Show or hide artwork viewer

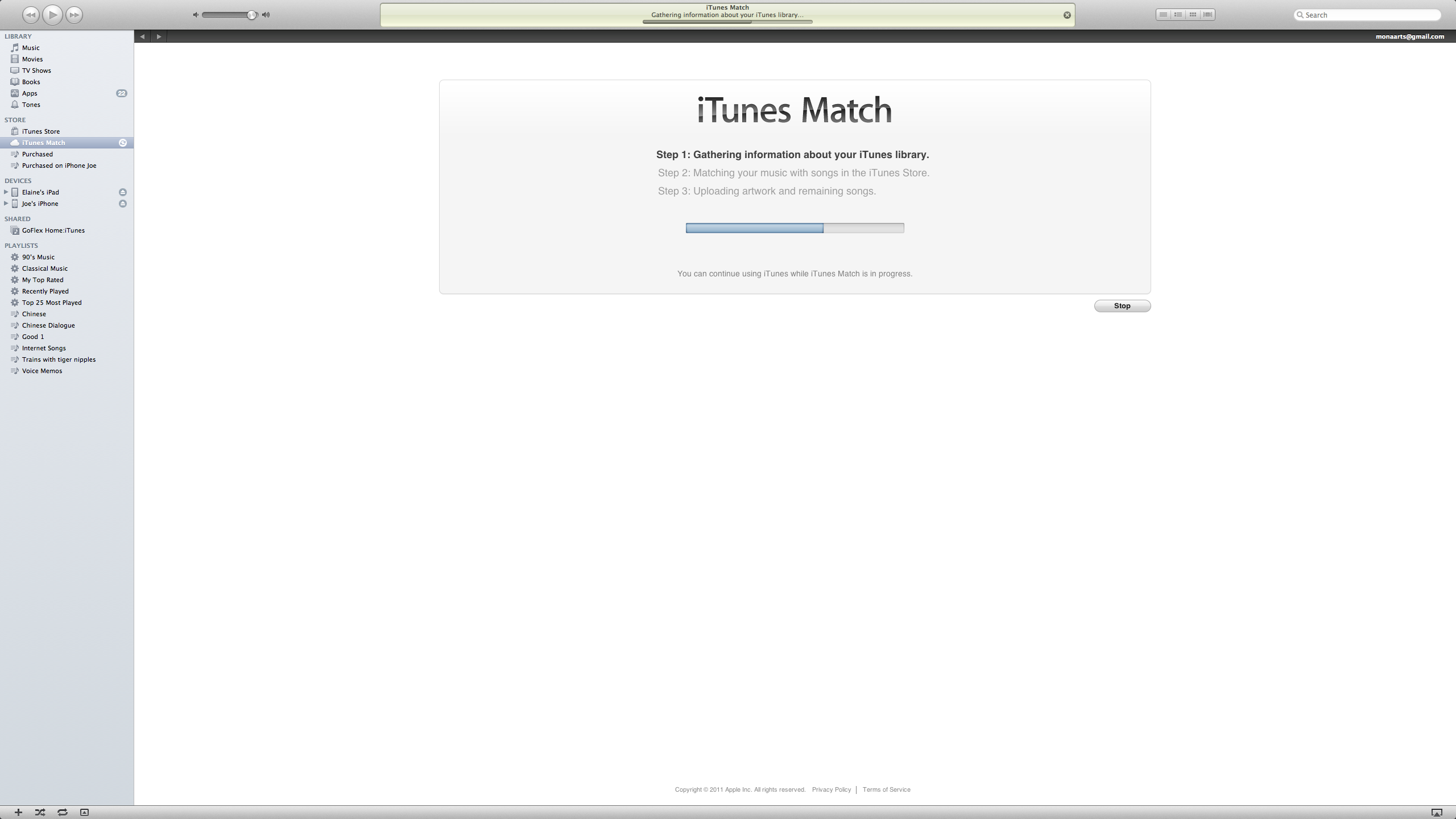(x=84, y=812)
